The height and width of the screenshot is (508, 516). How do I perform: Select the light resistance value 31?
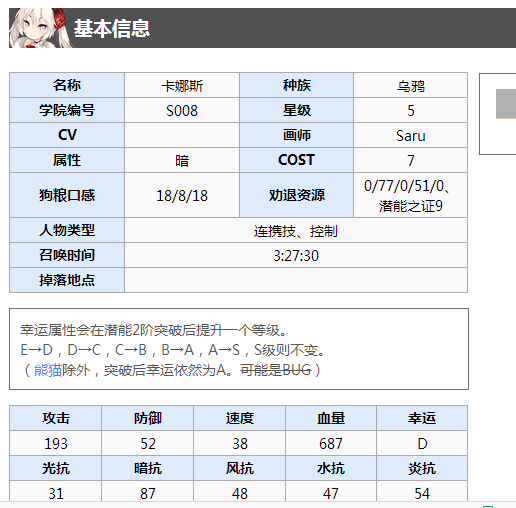click(x=56, y=494)
